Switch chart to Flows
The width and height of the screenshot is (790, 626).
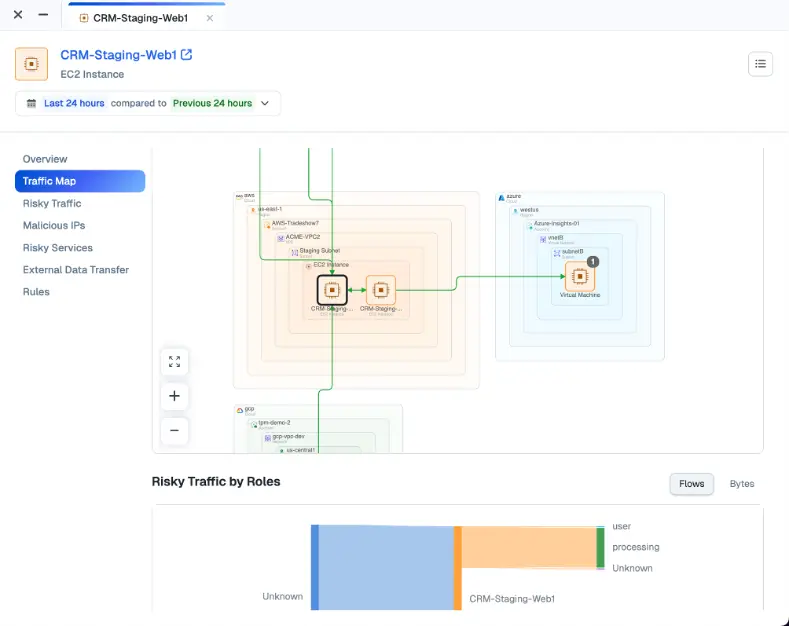pos(691,484)
